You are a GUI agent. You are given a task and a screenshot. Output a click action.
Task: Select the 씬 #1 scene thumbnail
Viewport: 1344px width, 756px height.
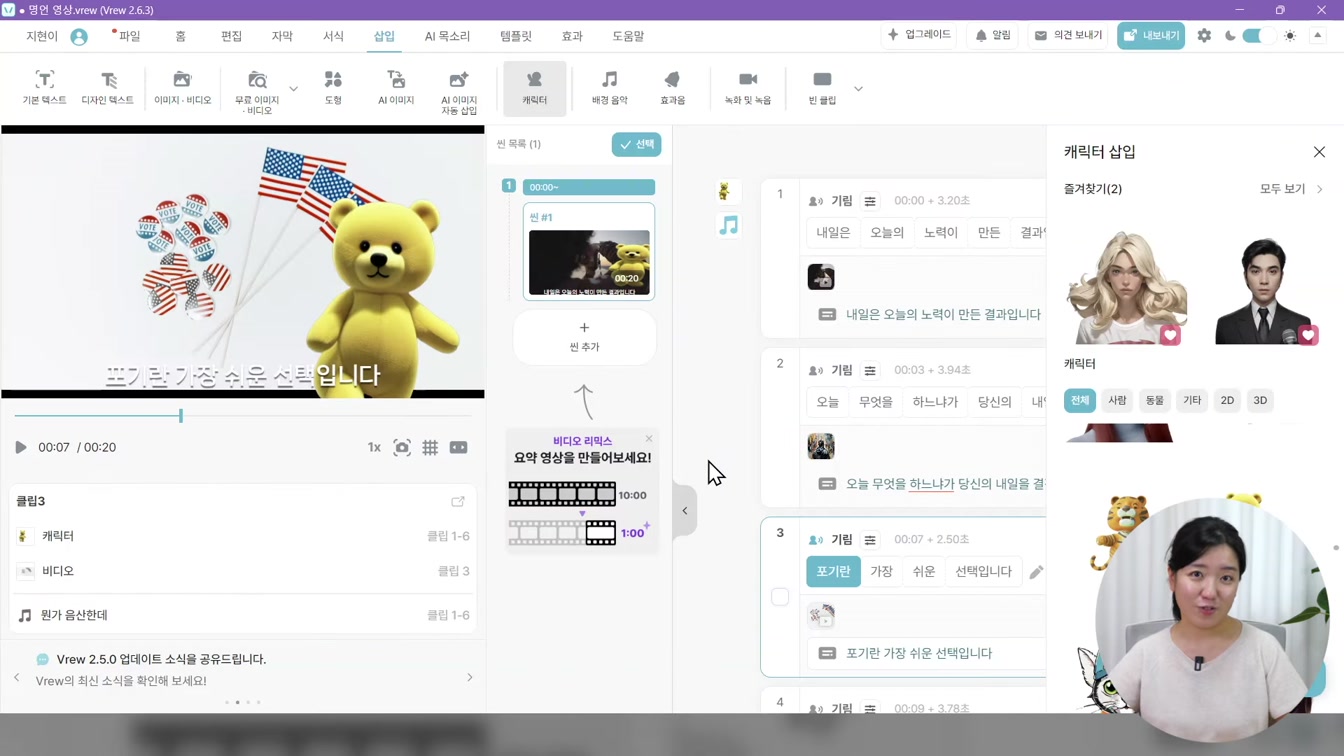point(589,252)
